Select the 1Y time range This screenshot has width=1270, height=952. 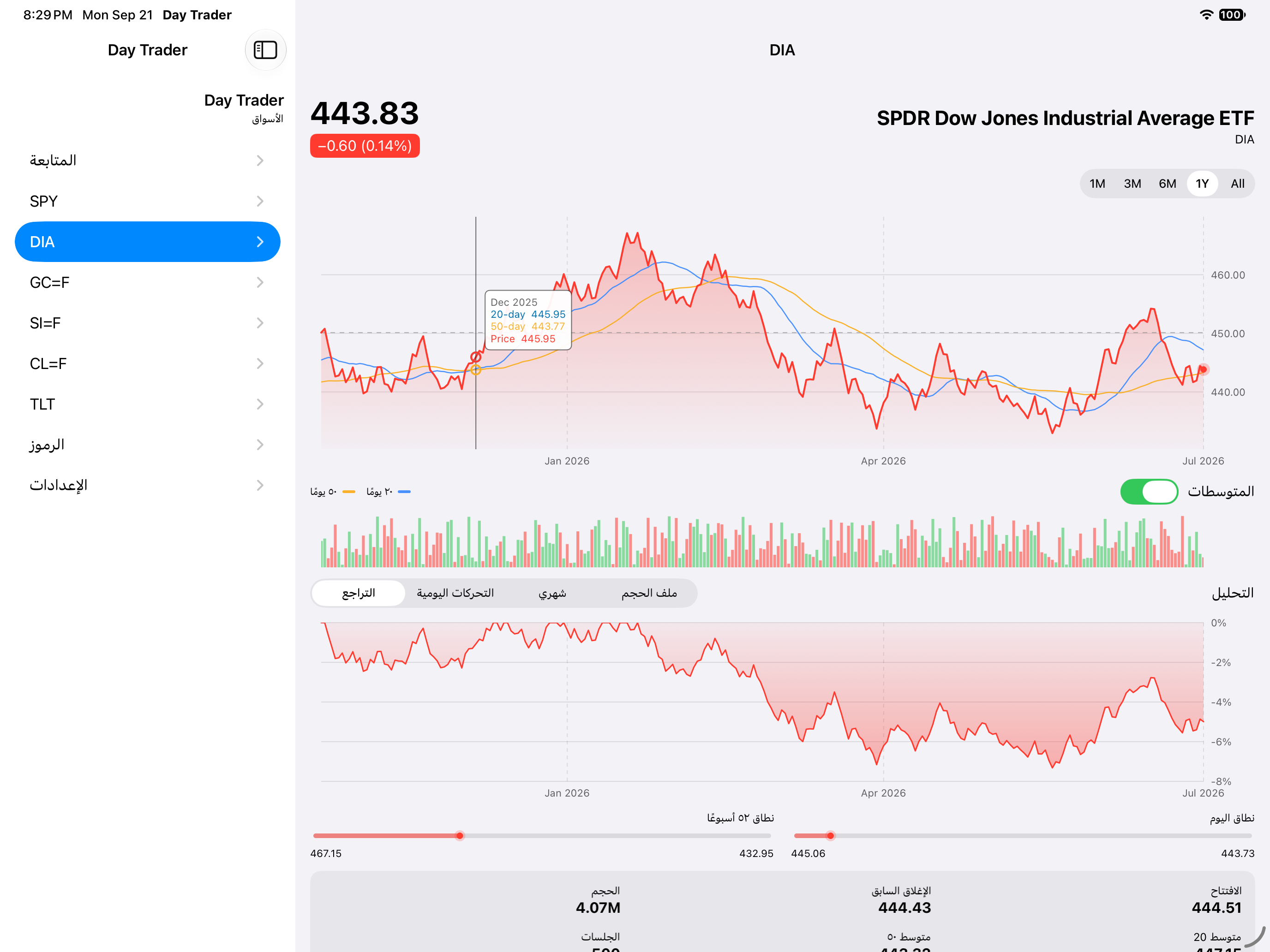coord(1202,184)
